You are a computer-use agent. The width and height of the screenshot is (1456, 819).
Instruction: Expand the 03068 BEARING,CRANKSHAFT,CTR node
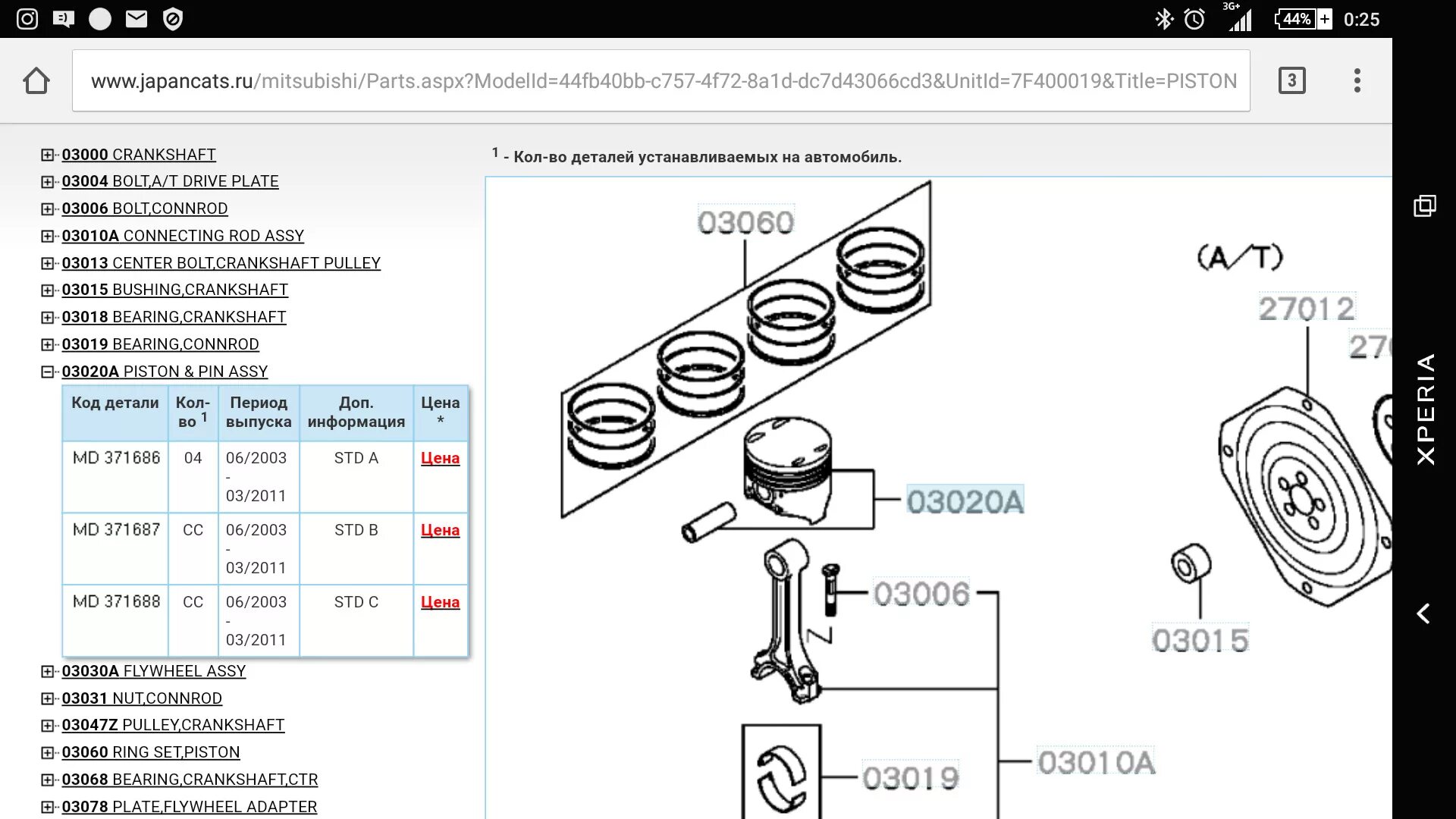pos(47,780)
